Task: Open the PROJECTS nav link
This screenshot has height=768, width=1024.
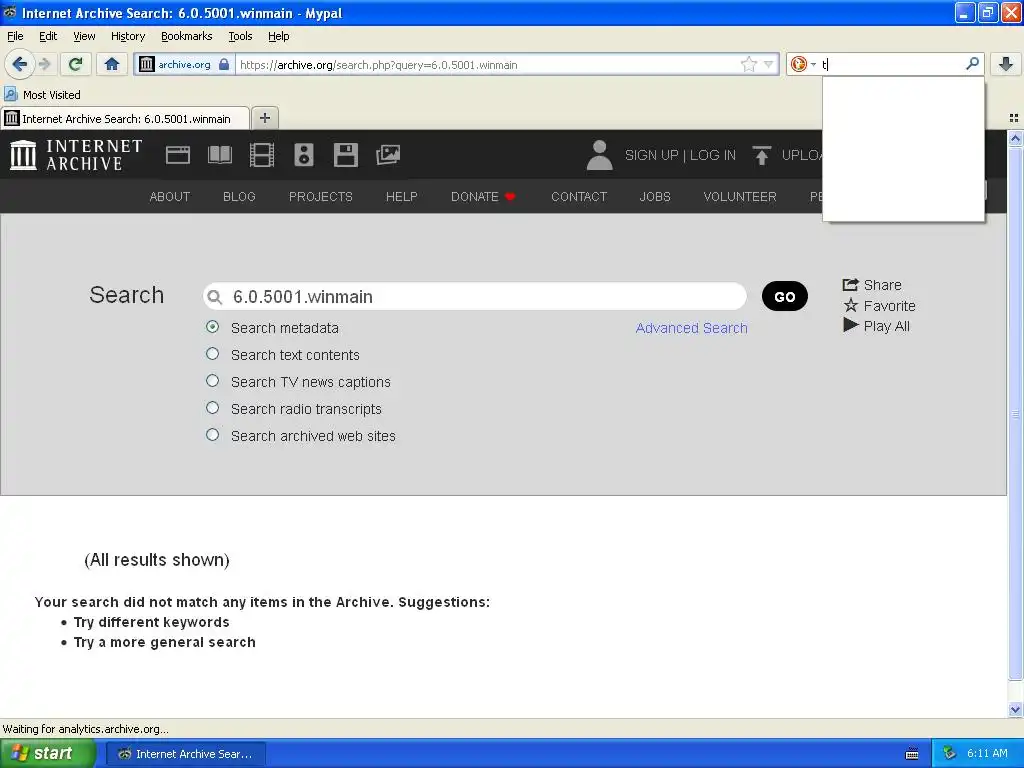Action: [321, 197]
